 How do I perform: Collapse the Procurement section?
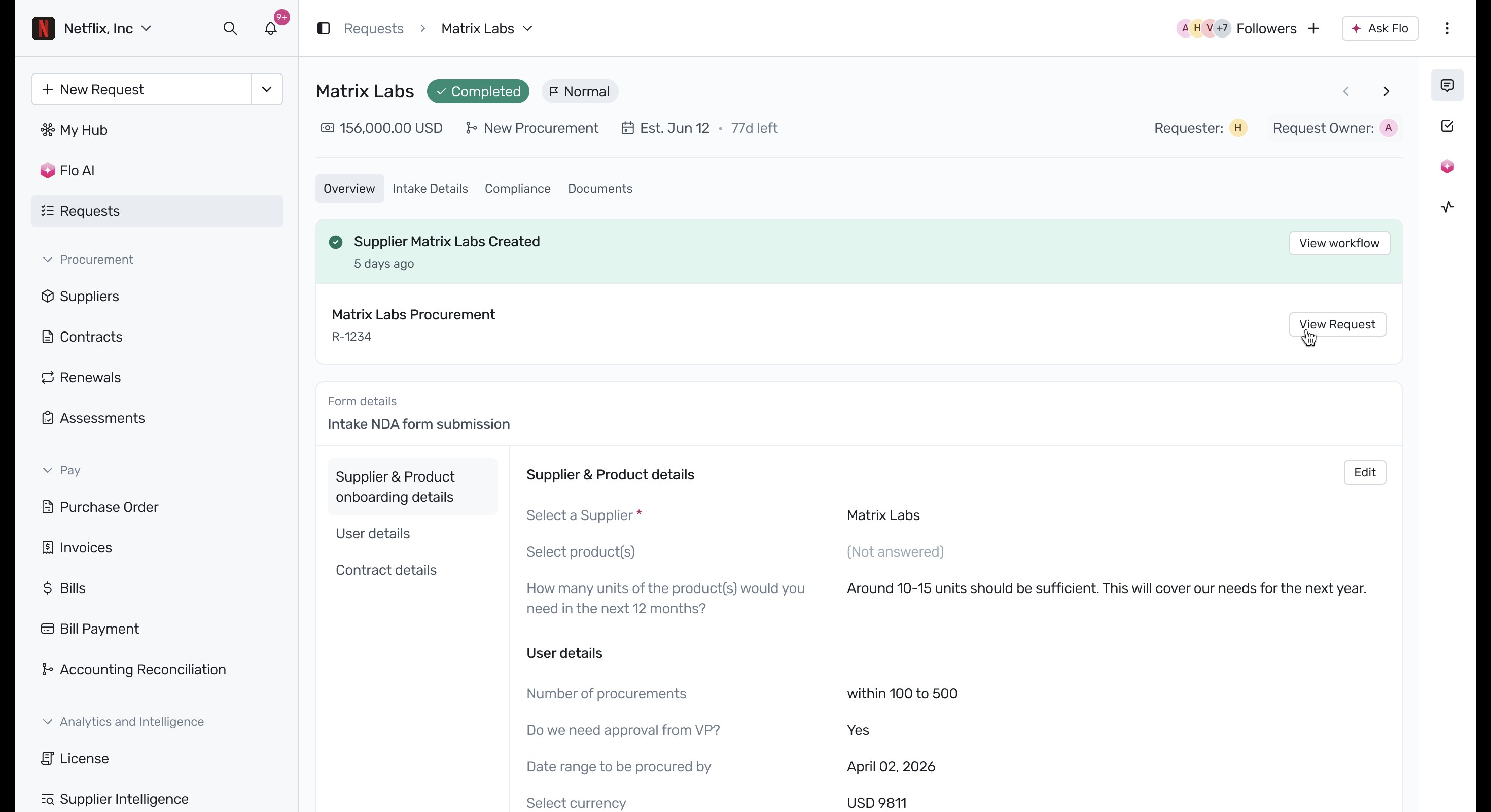click(x=48, y=259)
